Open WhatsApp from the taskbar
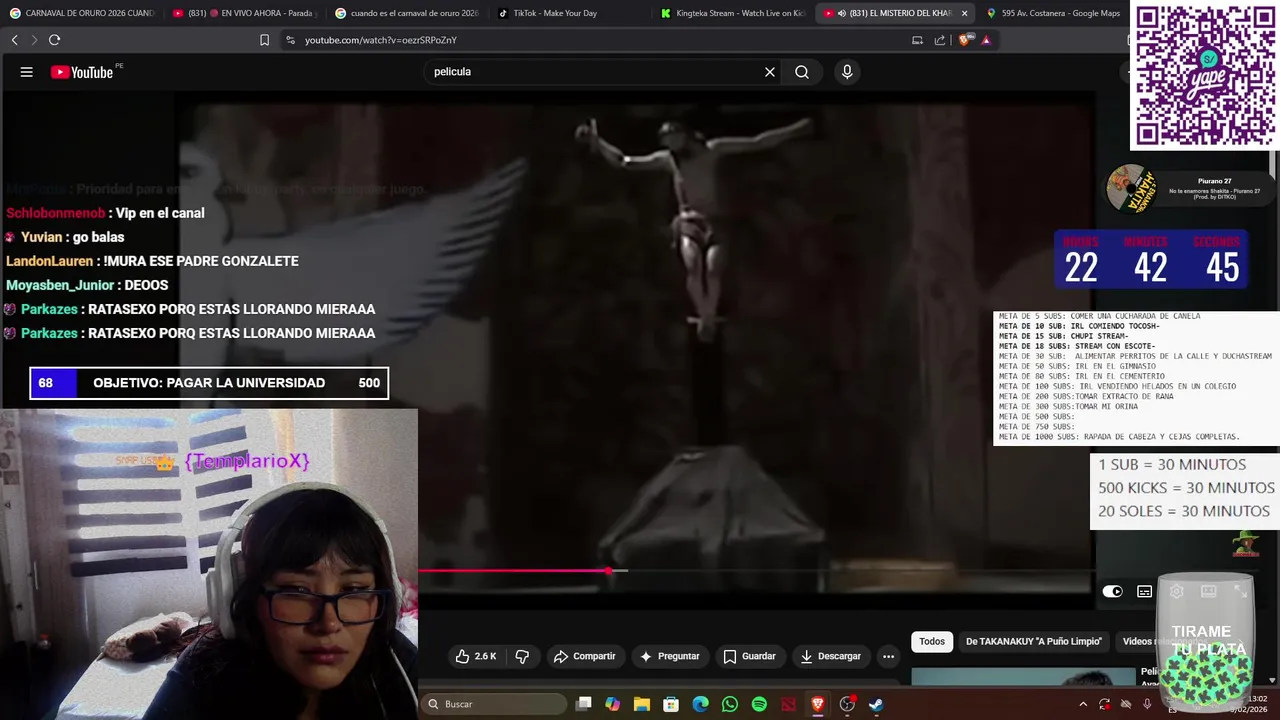The height and width of the screenshot is (720, 1280). tap(730, 704)
